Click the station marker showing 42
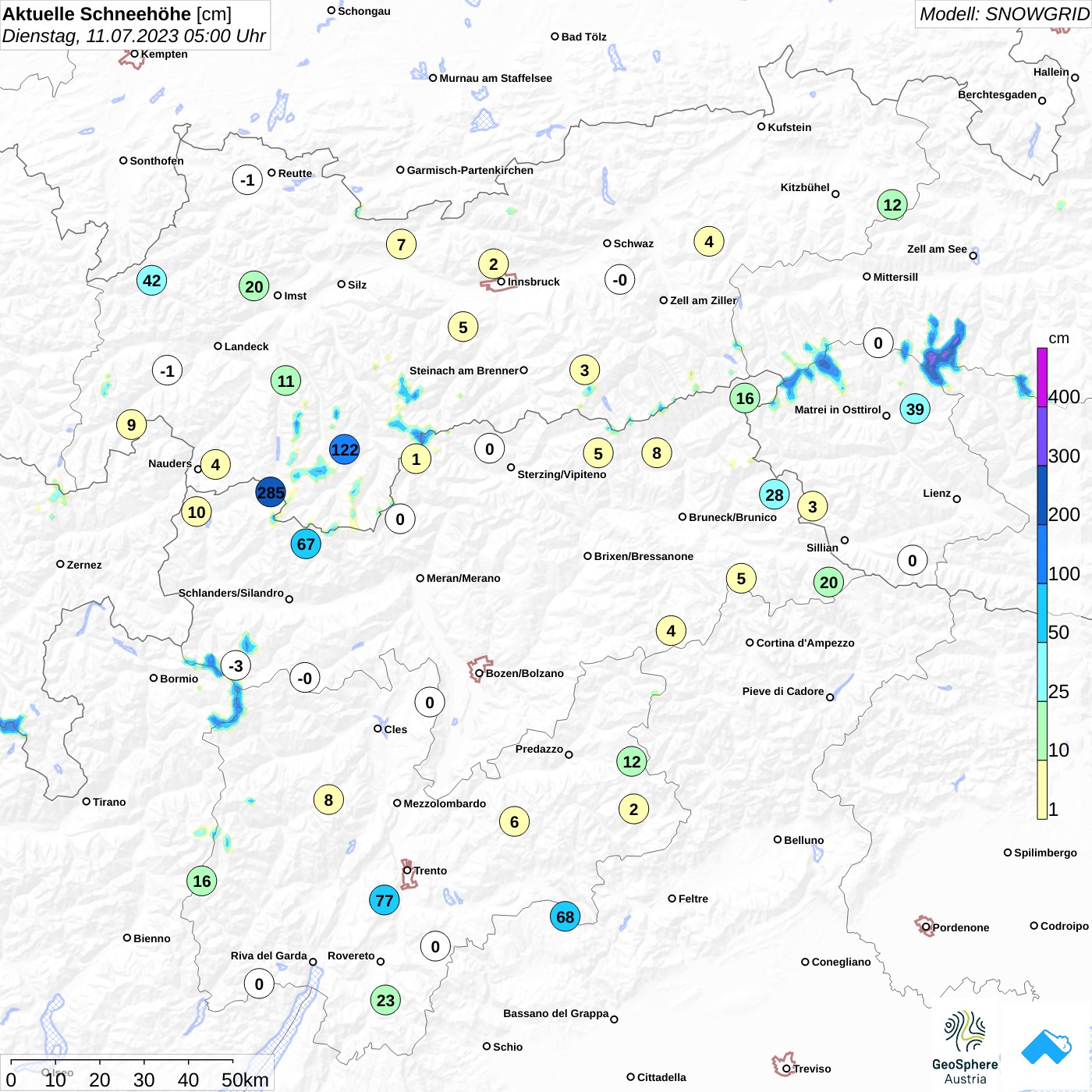The image size is (1092, 1092). coord(151,281)
